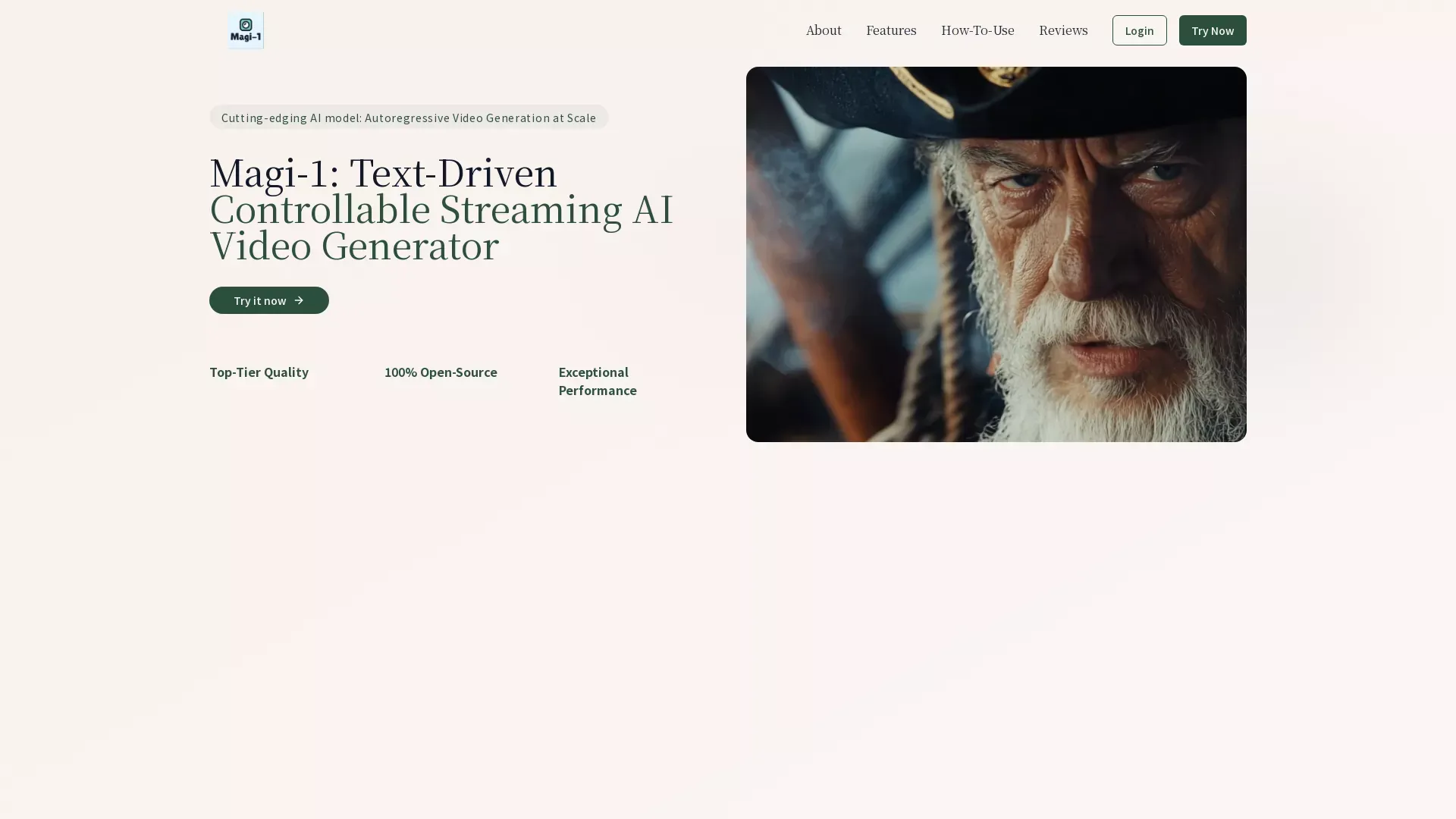1456x819 pixels.
Task: Jump to the Reviews section
Action: point(1063,30)
